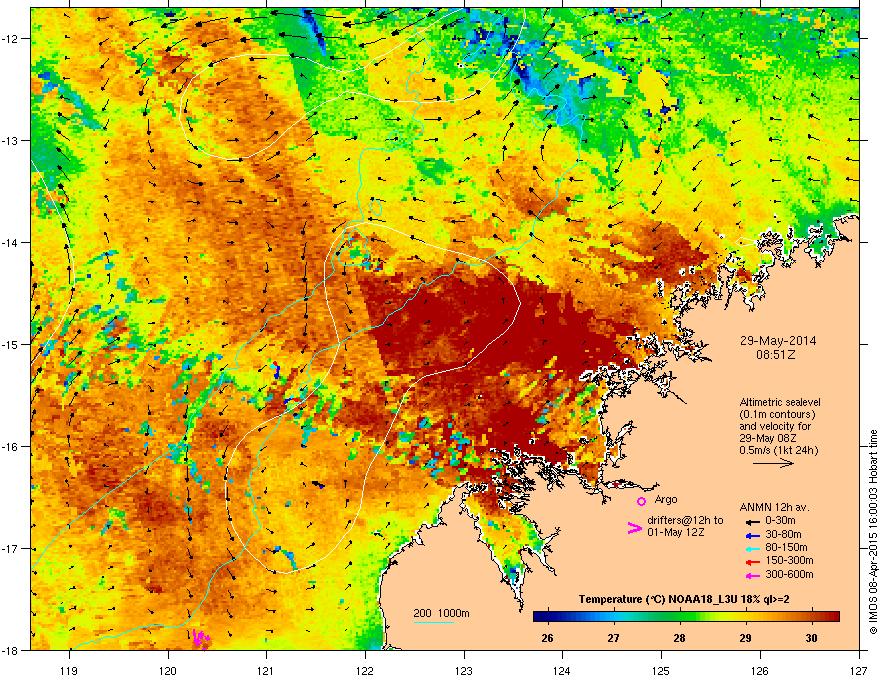The height and width of the screenshot is (680, 880).
Task: Click the ANMN 12h av. heading
Action: tap(774, 507)
